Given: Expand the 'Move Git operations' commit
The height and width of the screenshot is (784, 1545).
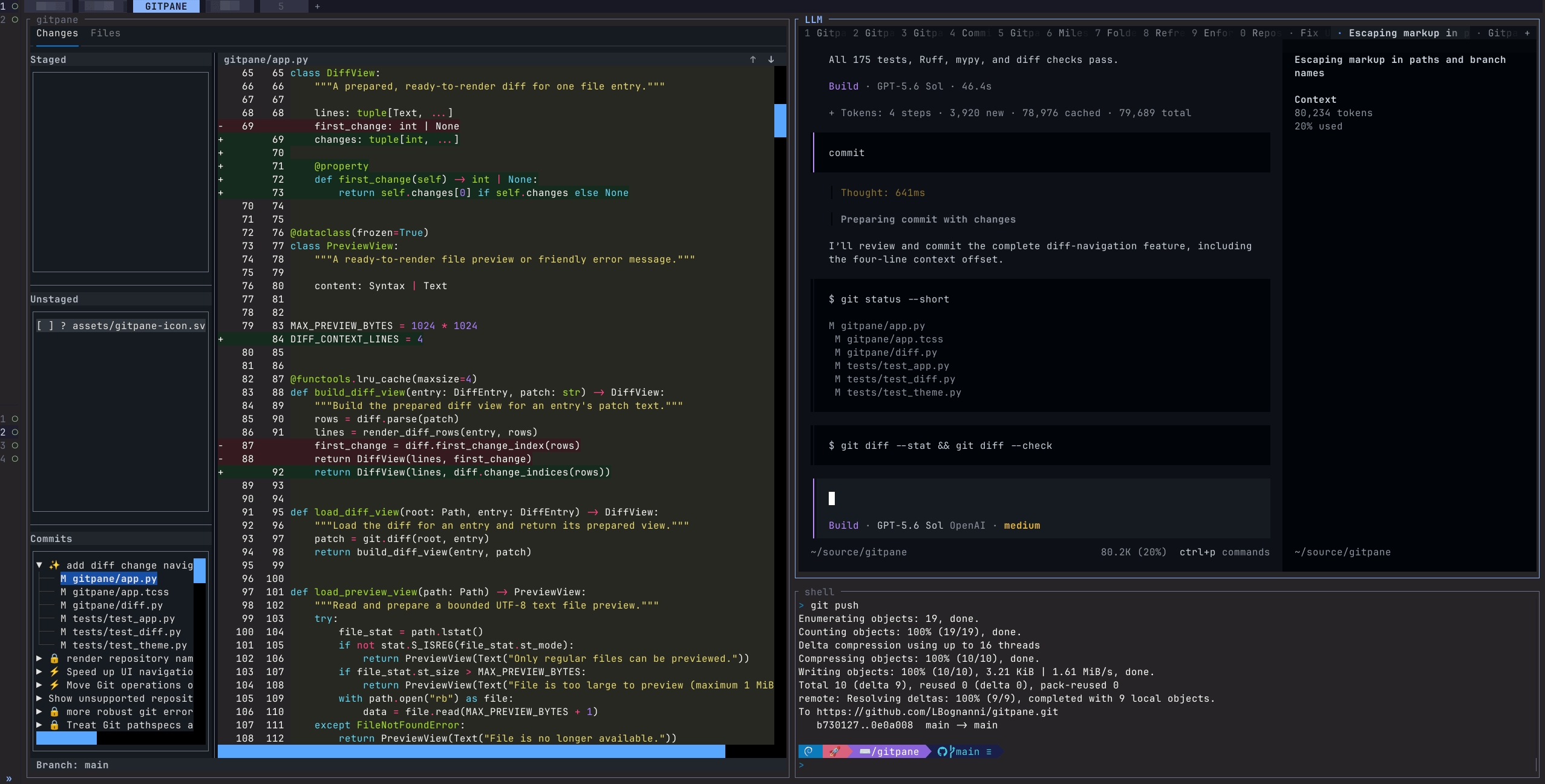Looking at the screenshot, I should pyautogui.click(x=39, y=685).
